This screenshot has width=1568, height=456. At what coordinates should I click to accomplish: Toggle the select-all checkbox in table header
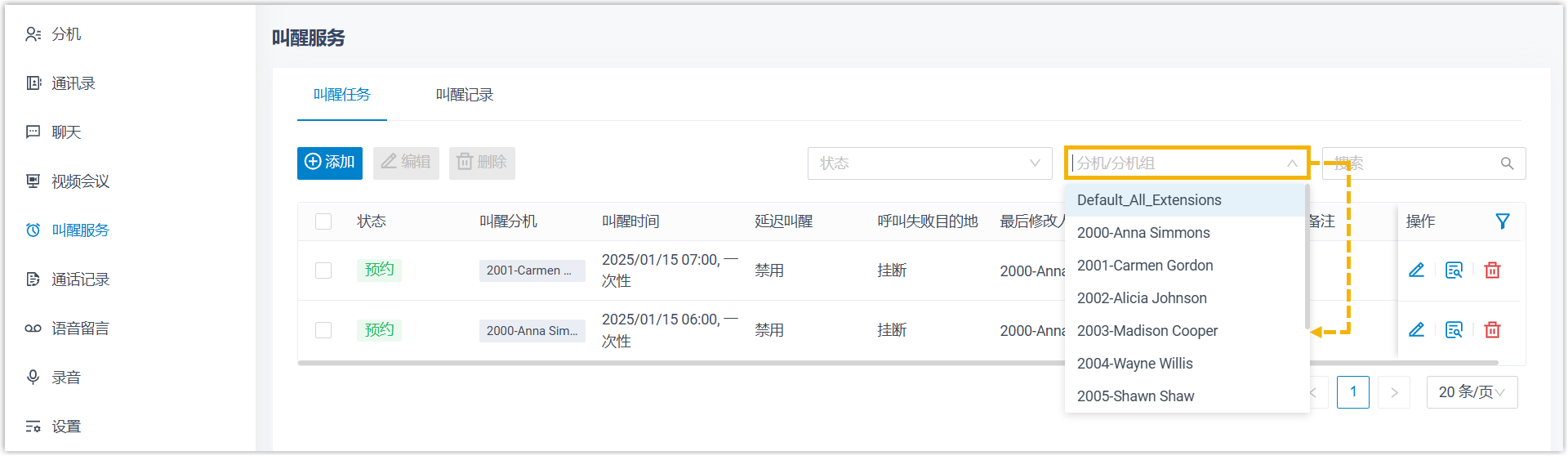(323, 221)
